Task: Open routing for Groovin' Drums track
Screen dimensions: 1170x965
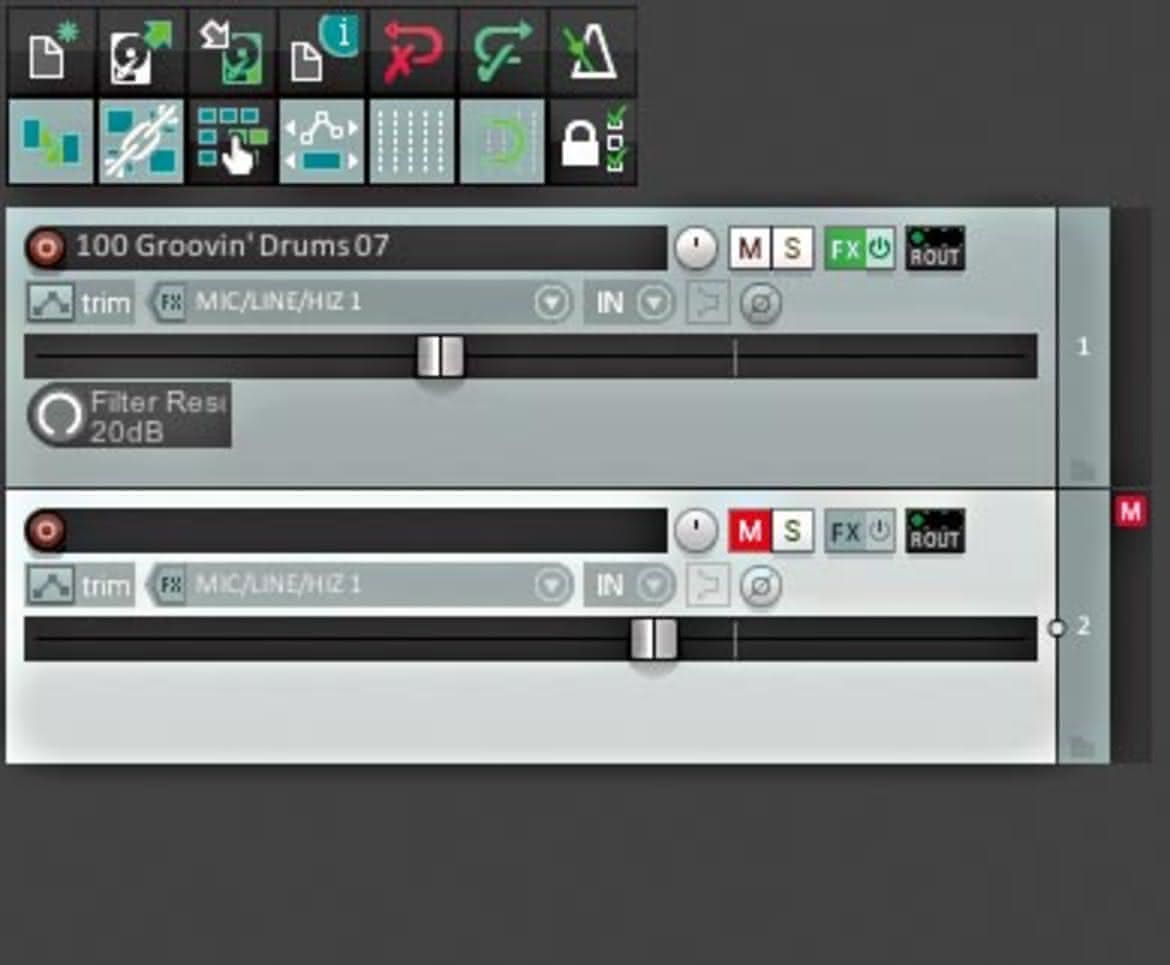Action: [935, 249]
